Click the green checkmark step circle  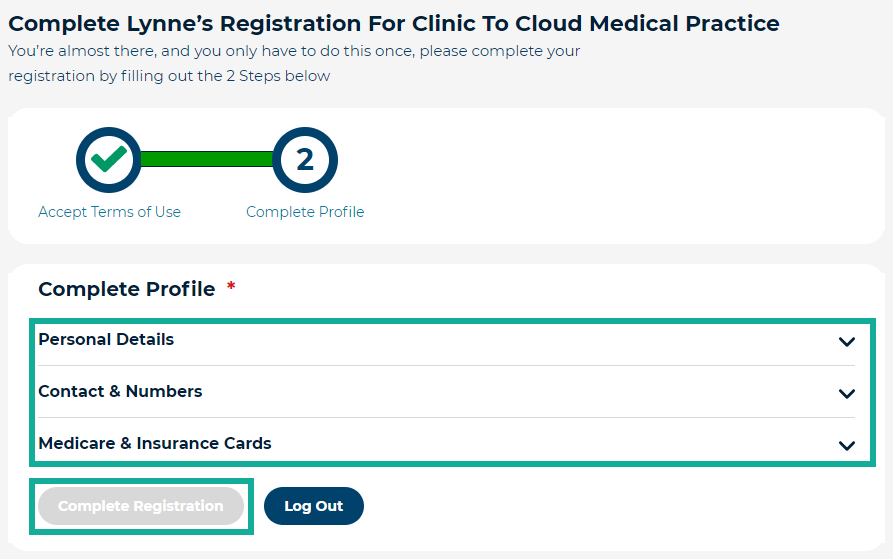click(x=109, y=159)
